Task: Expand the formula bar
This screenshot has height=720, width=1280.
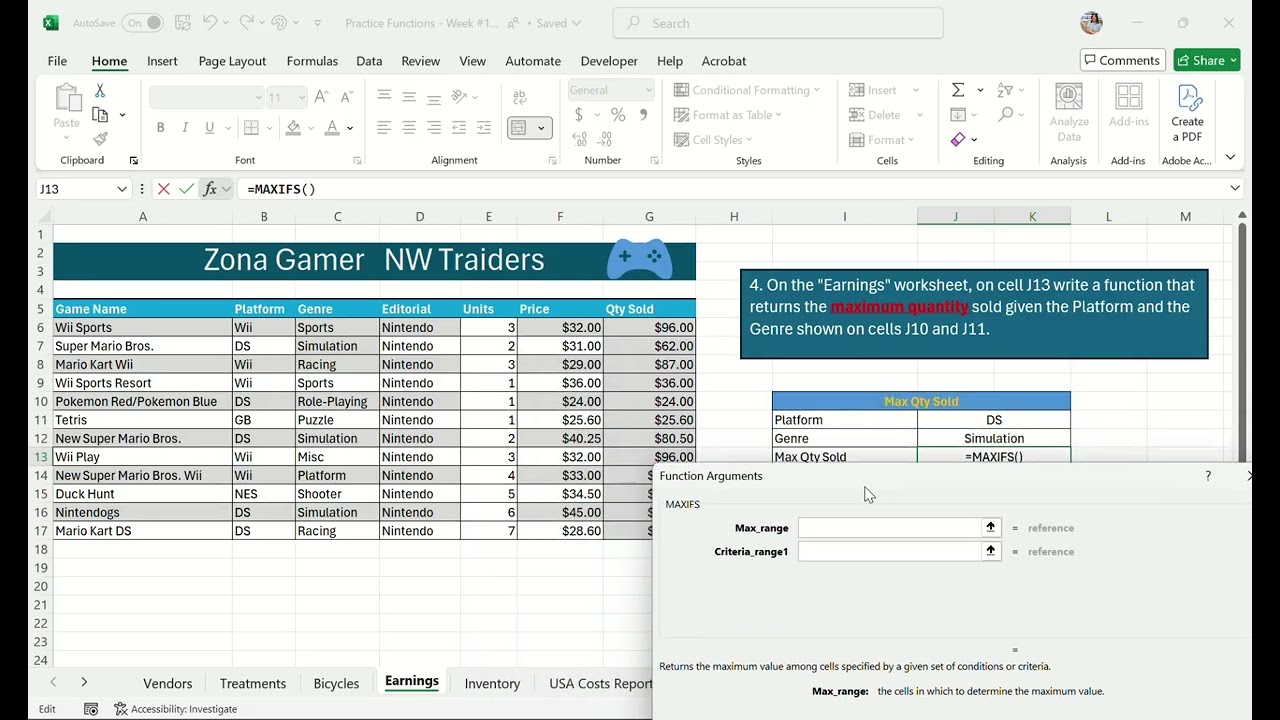Action: [1235, 188]
